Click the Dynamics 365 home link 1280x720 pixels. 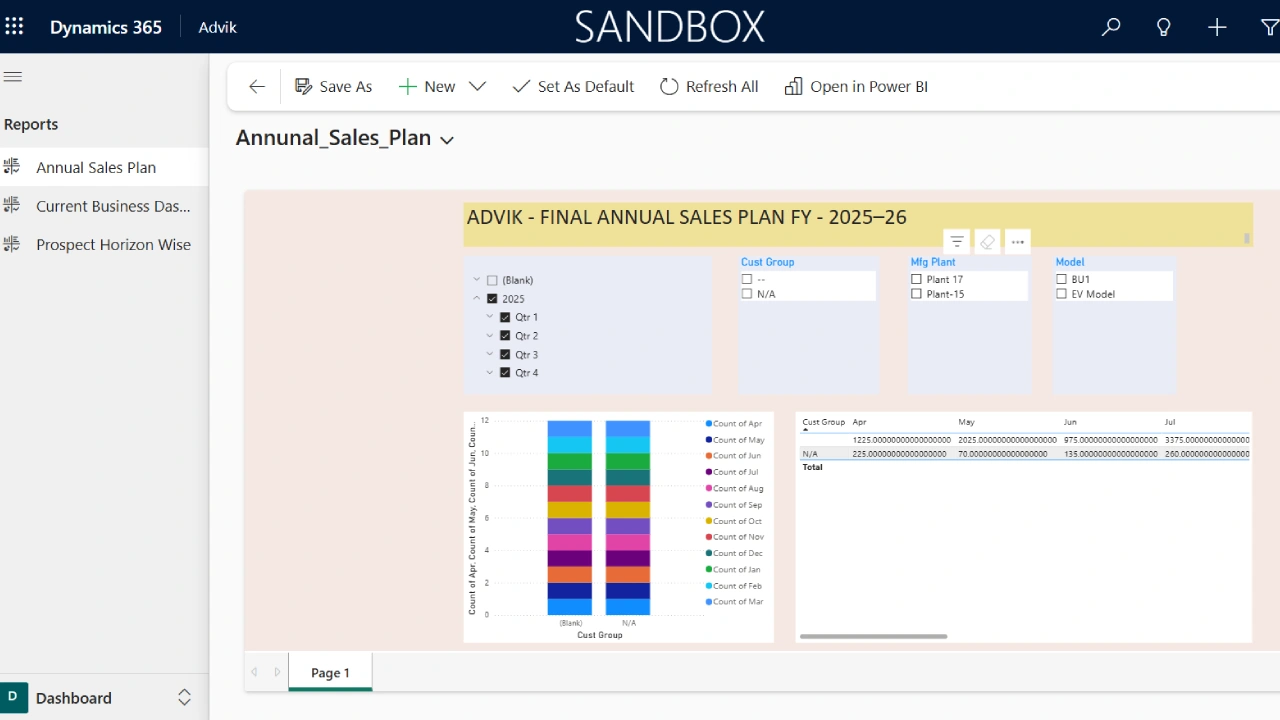coord(106,27)
